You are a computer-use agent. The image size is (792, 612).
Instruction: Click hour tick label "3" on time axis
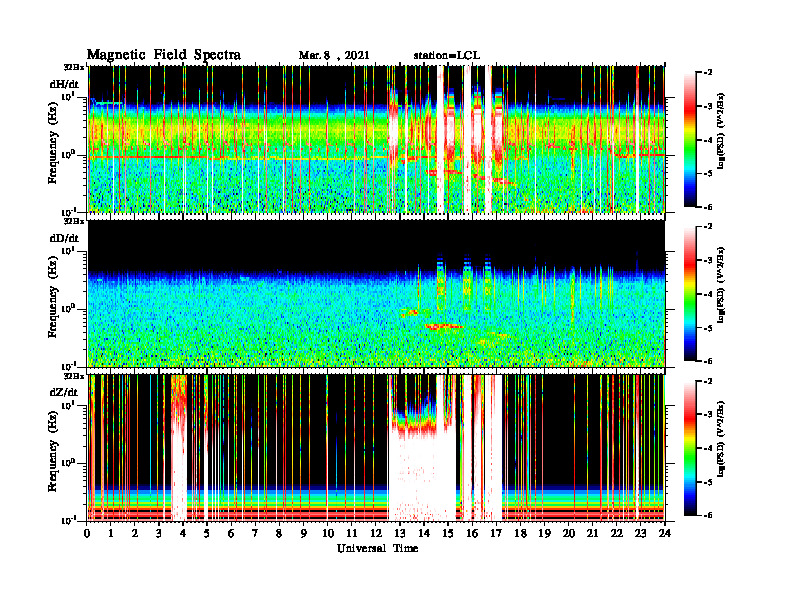159,533
